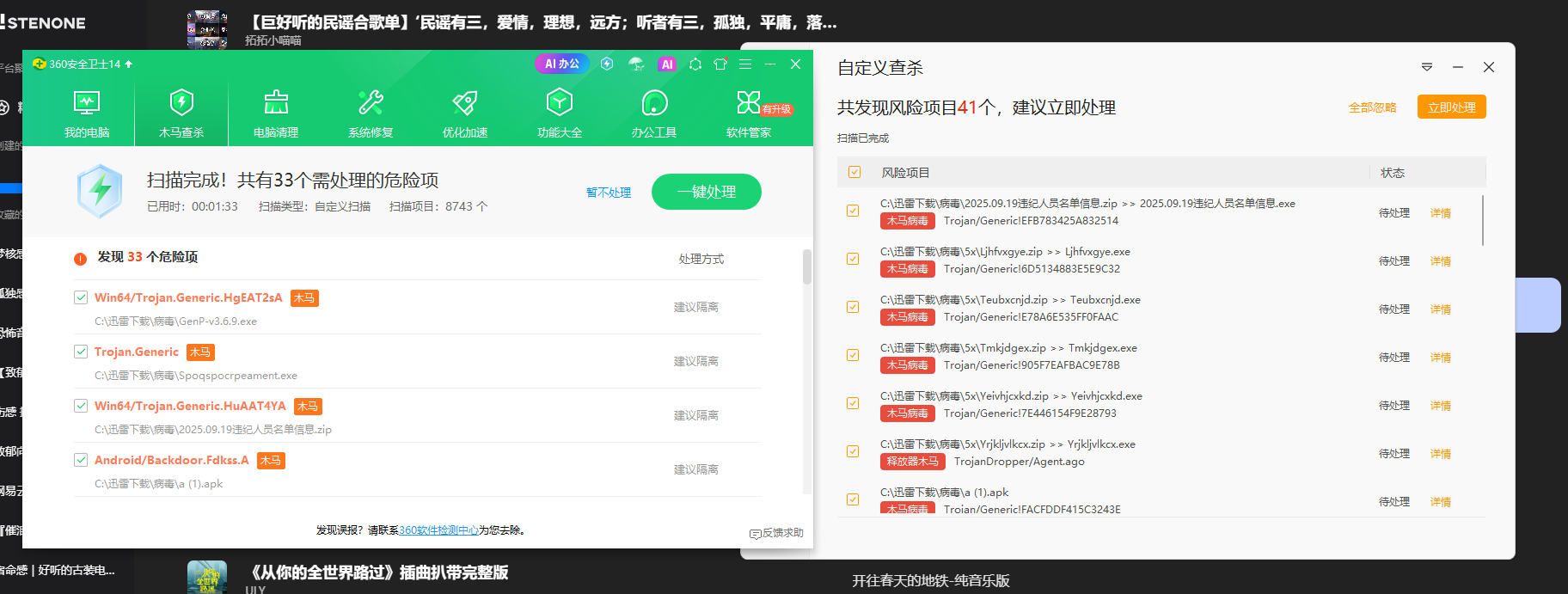Click the 自定义查杀 risk list scrollbar
The height and width of the screenshot is (594, 1568).
[1484, 220]
